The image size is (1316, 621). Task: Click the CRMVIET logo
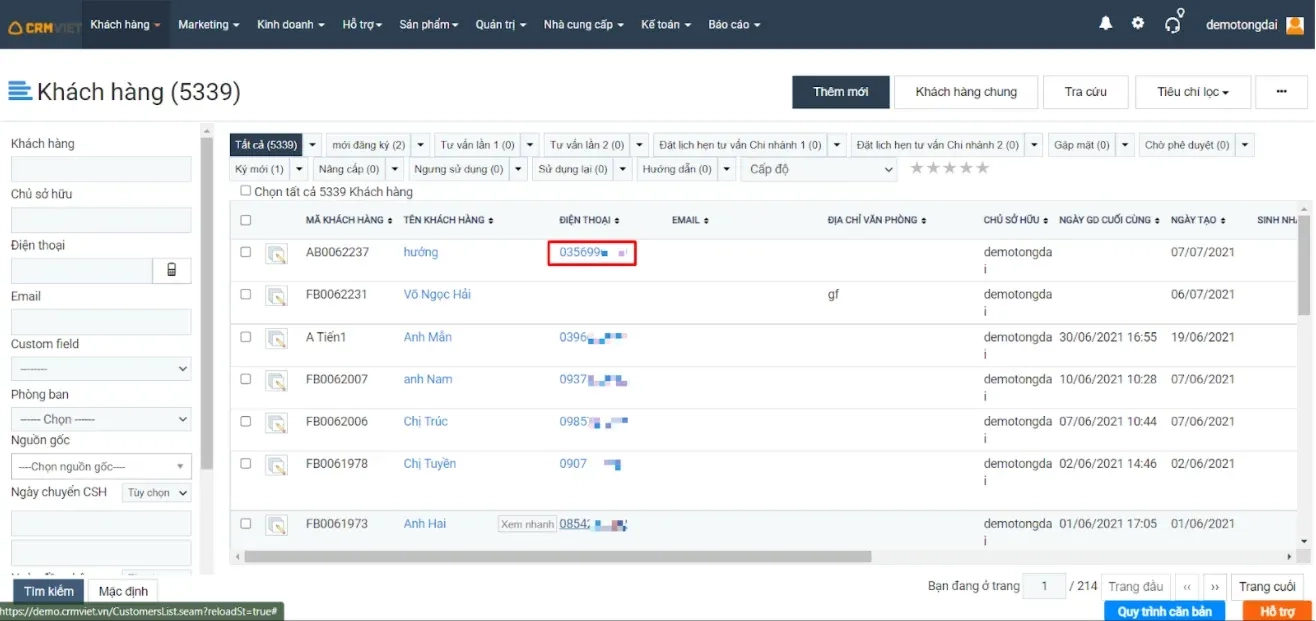pos(45,26)
